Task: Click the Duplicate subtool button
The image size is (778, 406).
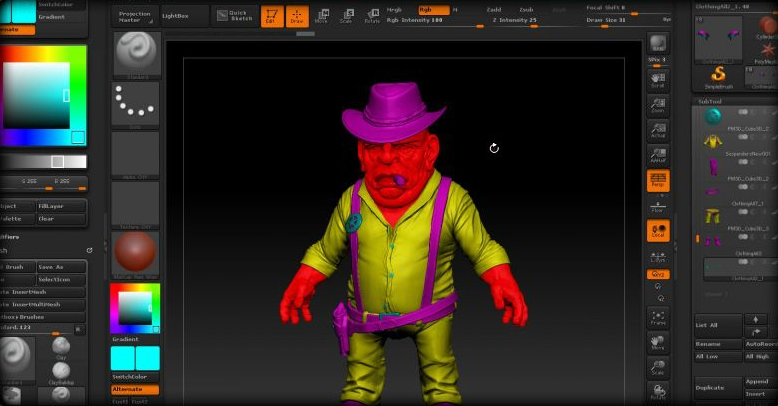Action: coord(718,388)
